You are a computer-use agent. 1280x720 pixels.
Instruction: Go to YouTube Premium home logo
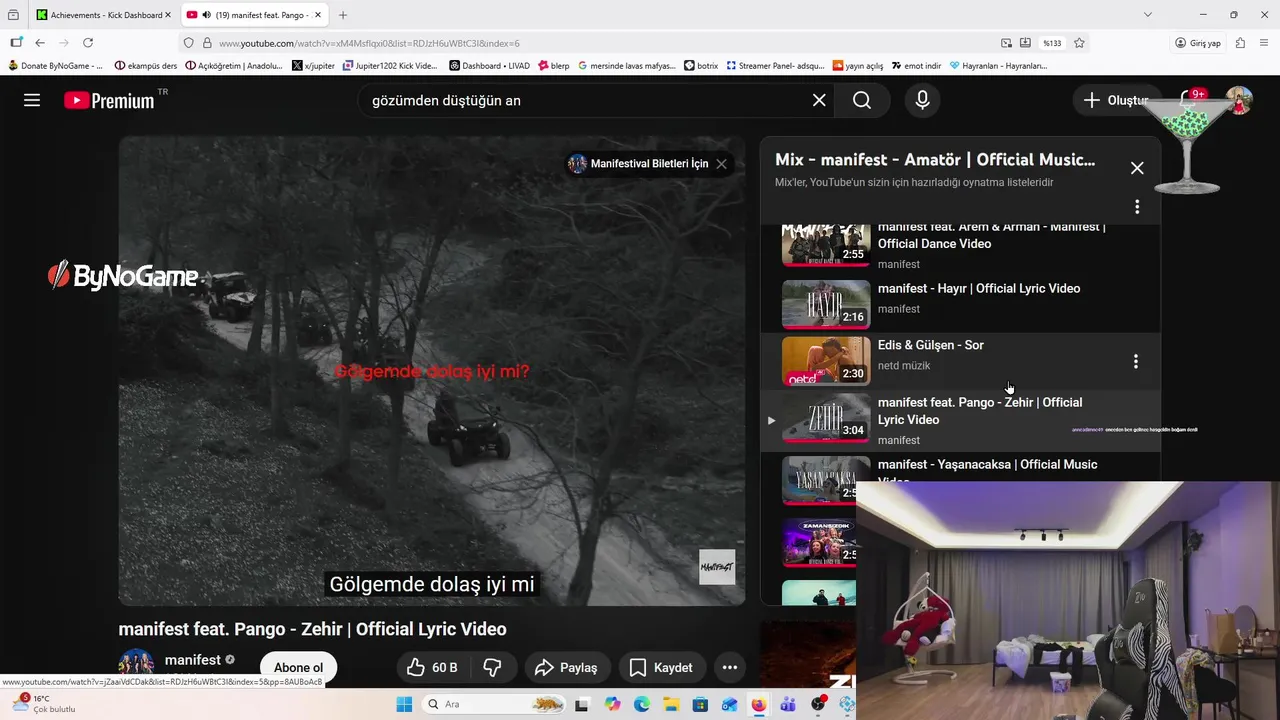(110, 100)
